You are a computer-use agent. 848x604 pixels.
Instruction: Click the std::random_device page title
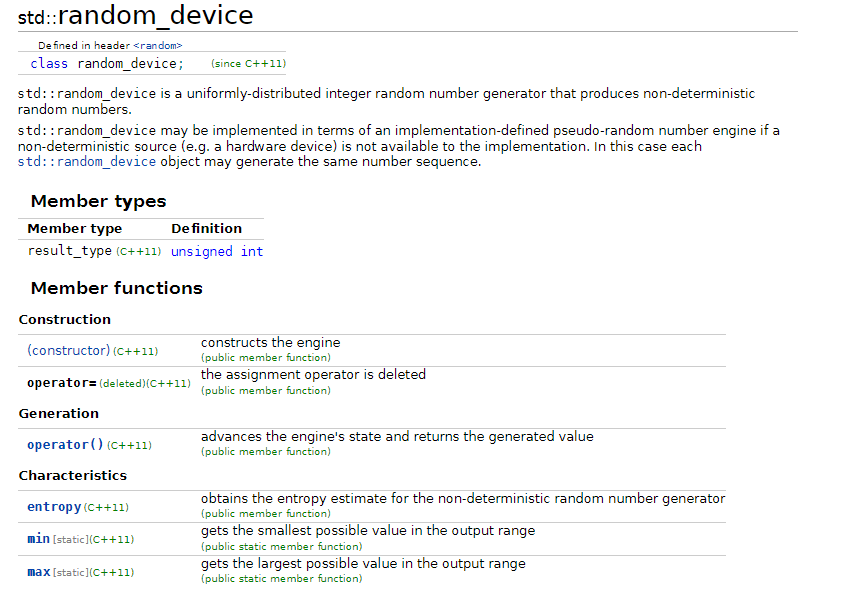pos(136,15)
